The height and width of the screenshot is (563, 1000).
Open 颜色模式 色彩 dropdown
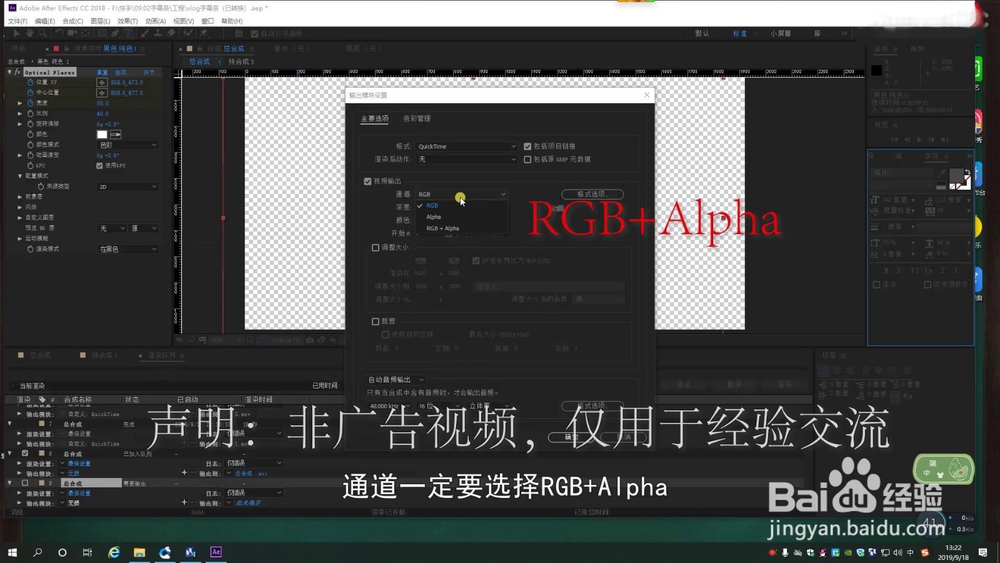pyautogui.click(x=128, y=145)
